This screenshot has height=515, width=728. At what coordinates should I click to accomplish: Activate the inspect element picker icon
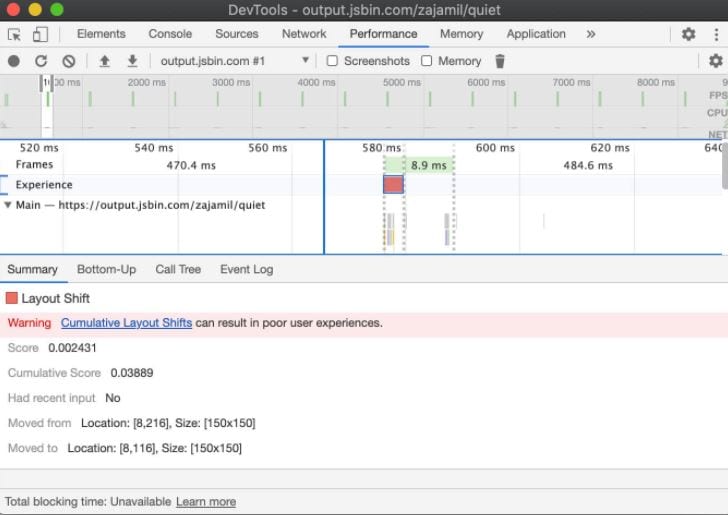[14, 34]
